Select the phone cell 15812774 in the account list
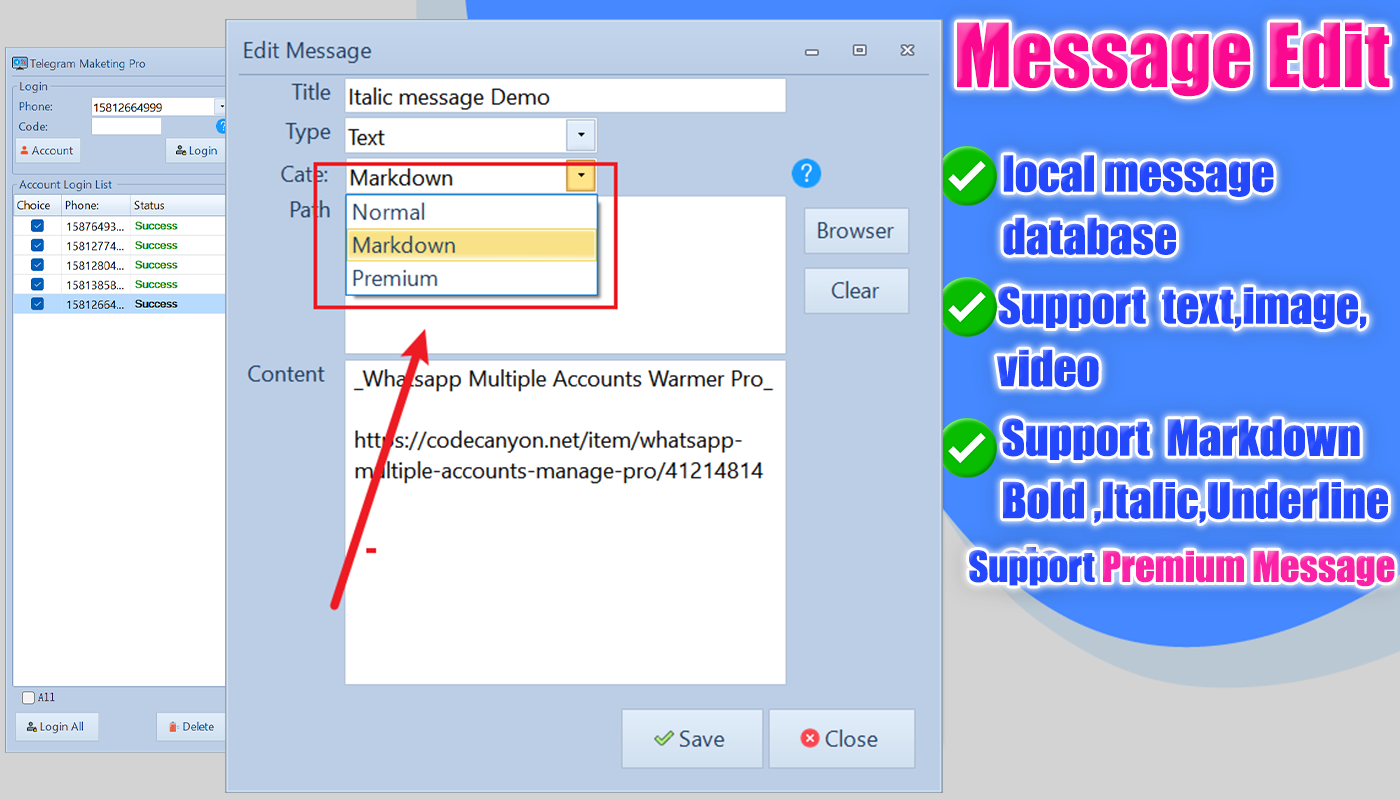1400x800 pixels. [95, 245]
